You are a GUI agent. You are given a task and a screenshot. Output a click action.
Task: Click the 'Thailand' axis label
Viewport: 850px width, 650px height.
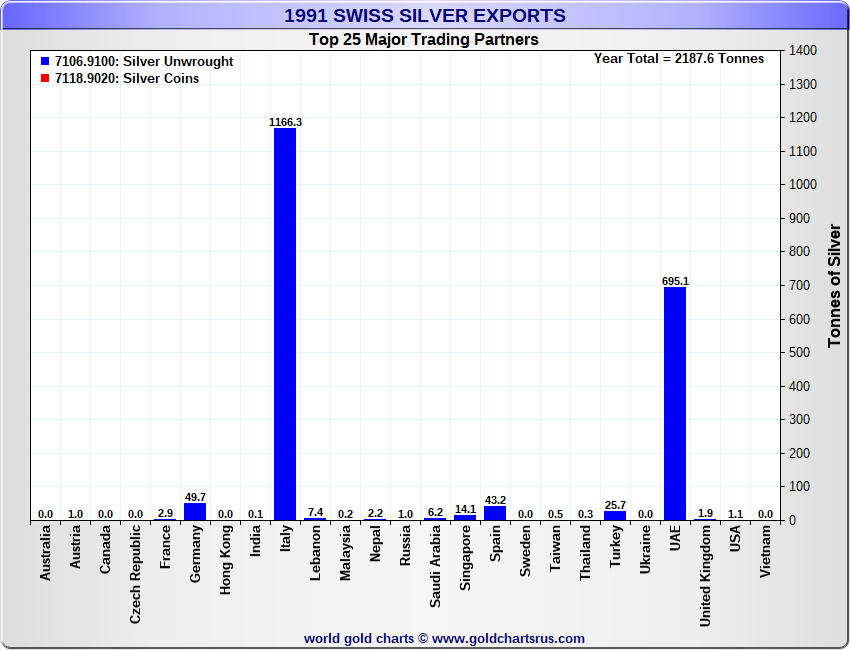(585, 553)
